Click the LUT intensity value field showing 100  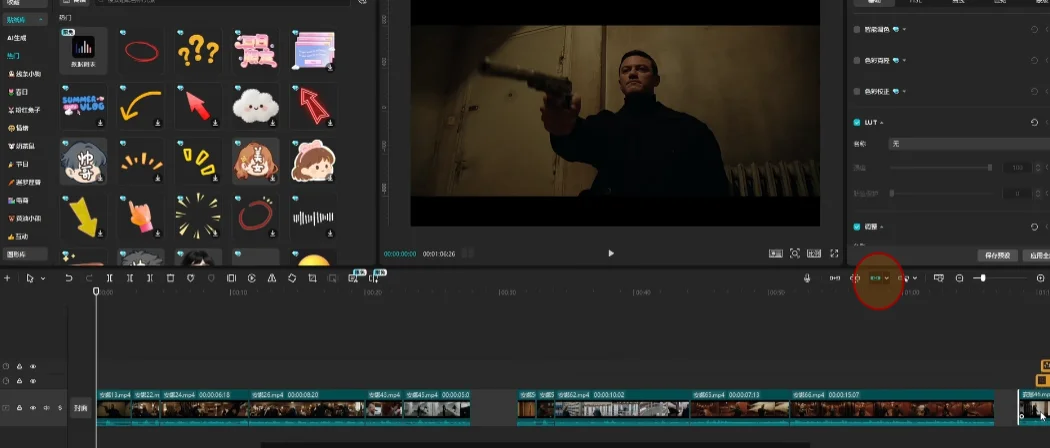(1017, 167)
